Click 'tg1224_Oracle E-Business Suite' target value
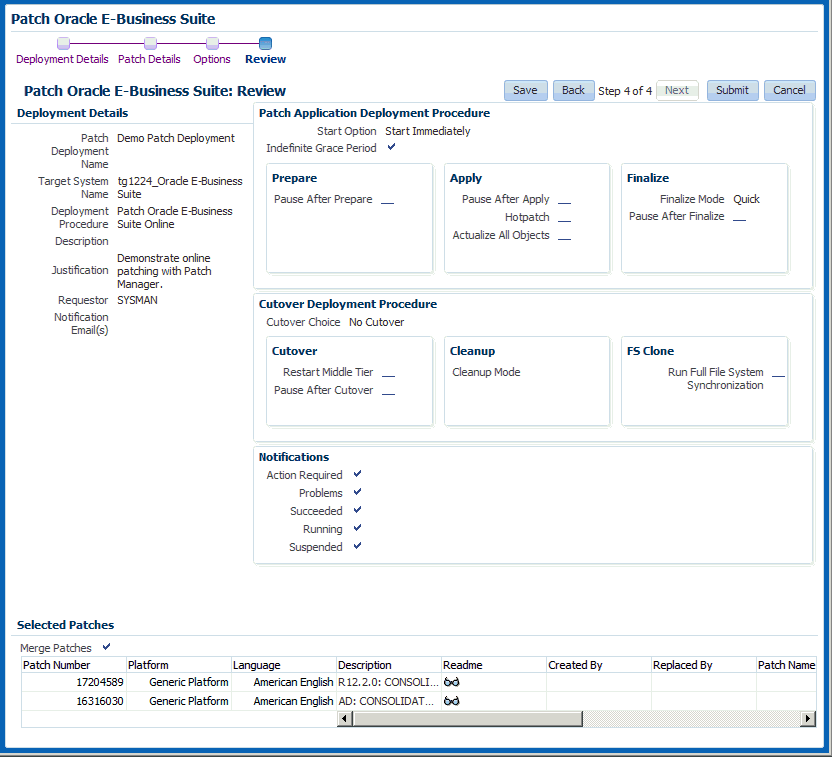The image size is (832, 757). [180, 188]
